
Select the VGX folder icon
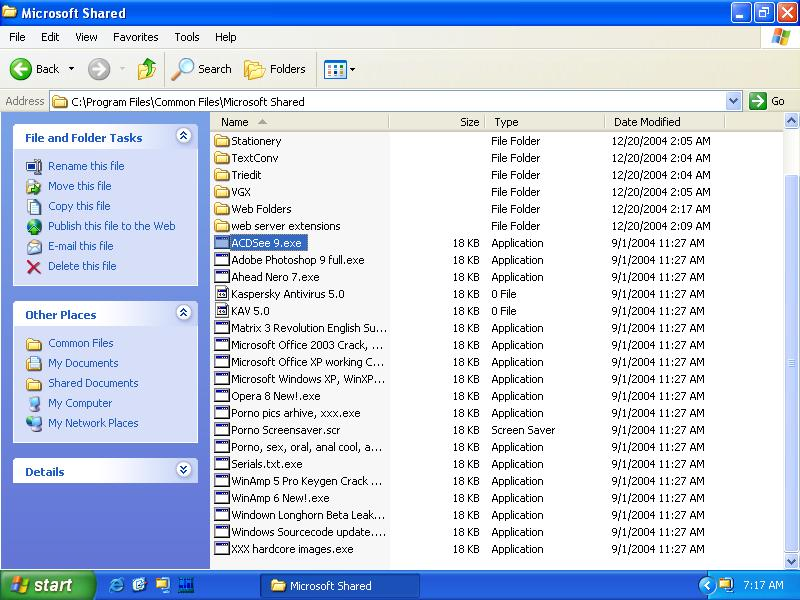(221, 192)
